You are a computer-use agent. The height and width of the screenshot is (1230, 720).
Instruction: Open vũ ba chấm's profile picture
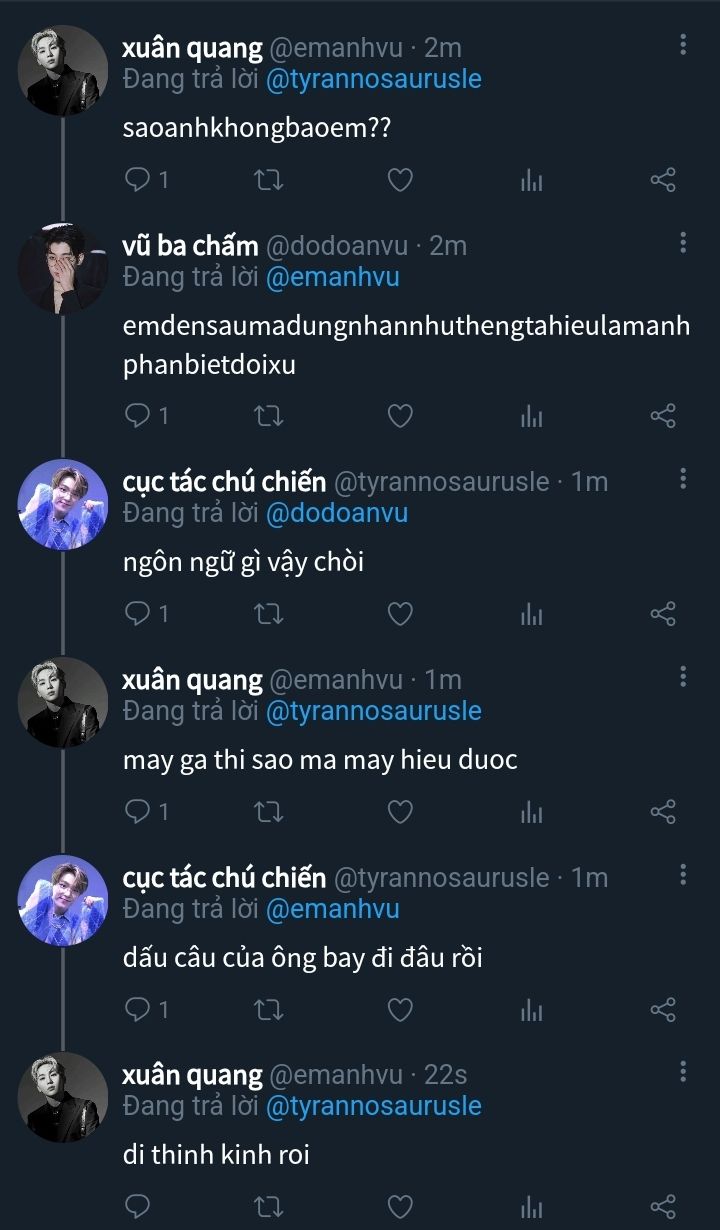pyautogui.click(x=63, y=268)
